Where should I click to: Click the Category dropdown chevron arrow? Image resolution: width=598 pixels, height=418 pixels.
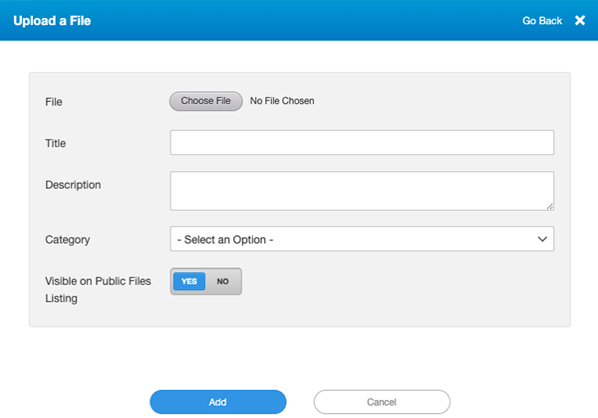click(x=542, y=239)
